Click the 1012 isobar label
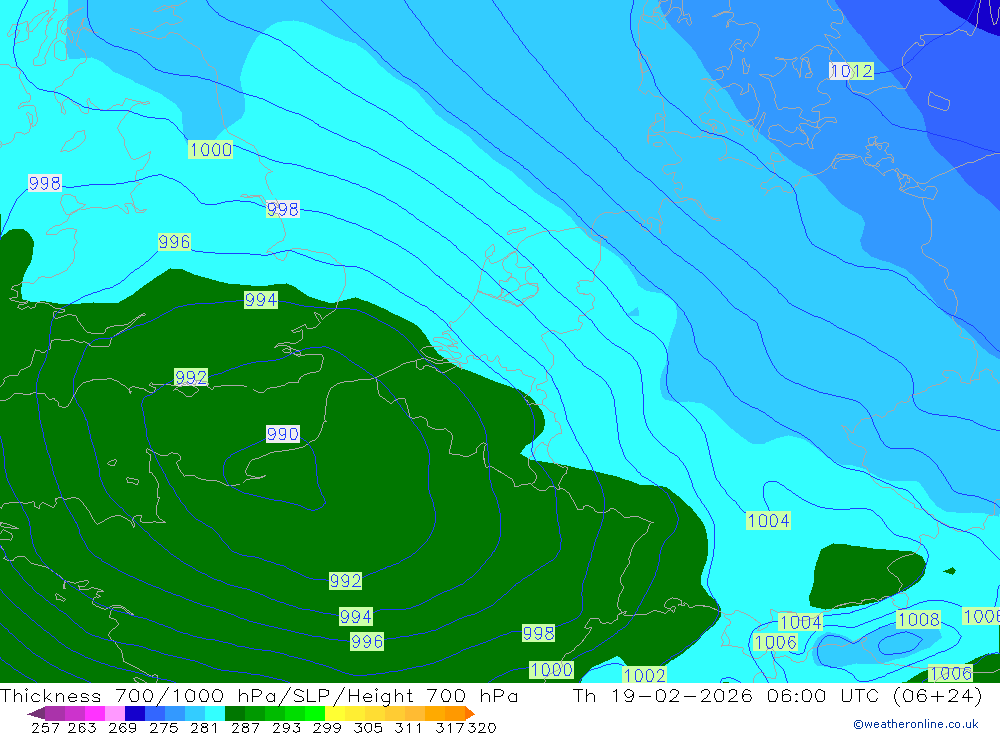This screenshot has height=733, width=1000. pos(851,71)
